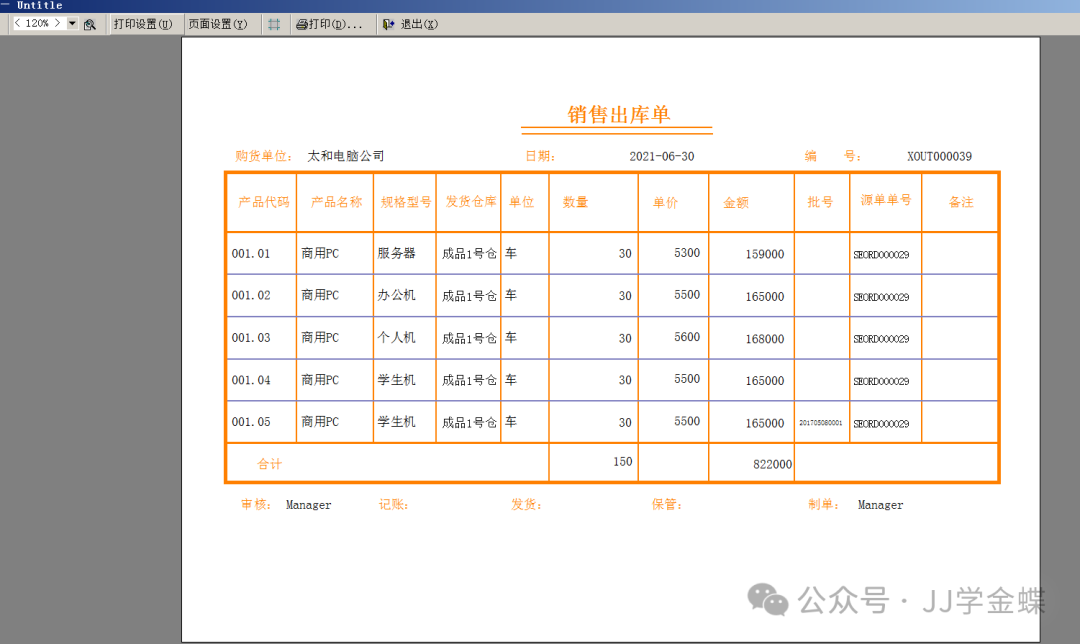The width and height of the screenshot is (1080, 644).
Task: Click the 个人机 specification cell
Action: [396, 338]
